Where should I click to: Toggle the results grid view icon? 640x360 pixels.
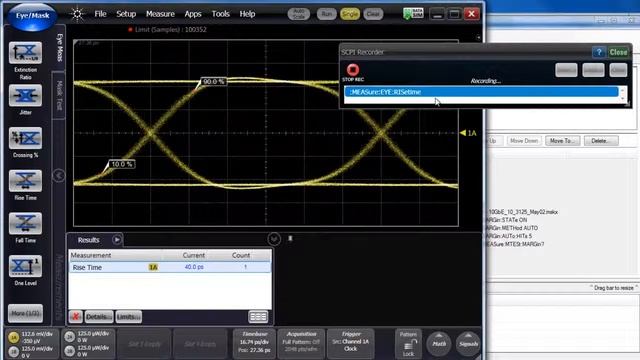(258, 317)
